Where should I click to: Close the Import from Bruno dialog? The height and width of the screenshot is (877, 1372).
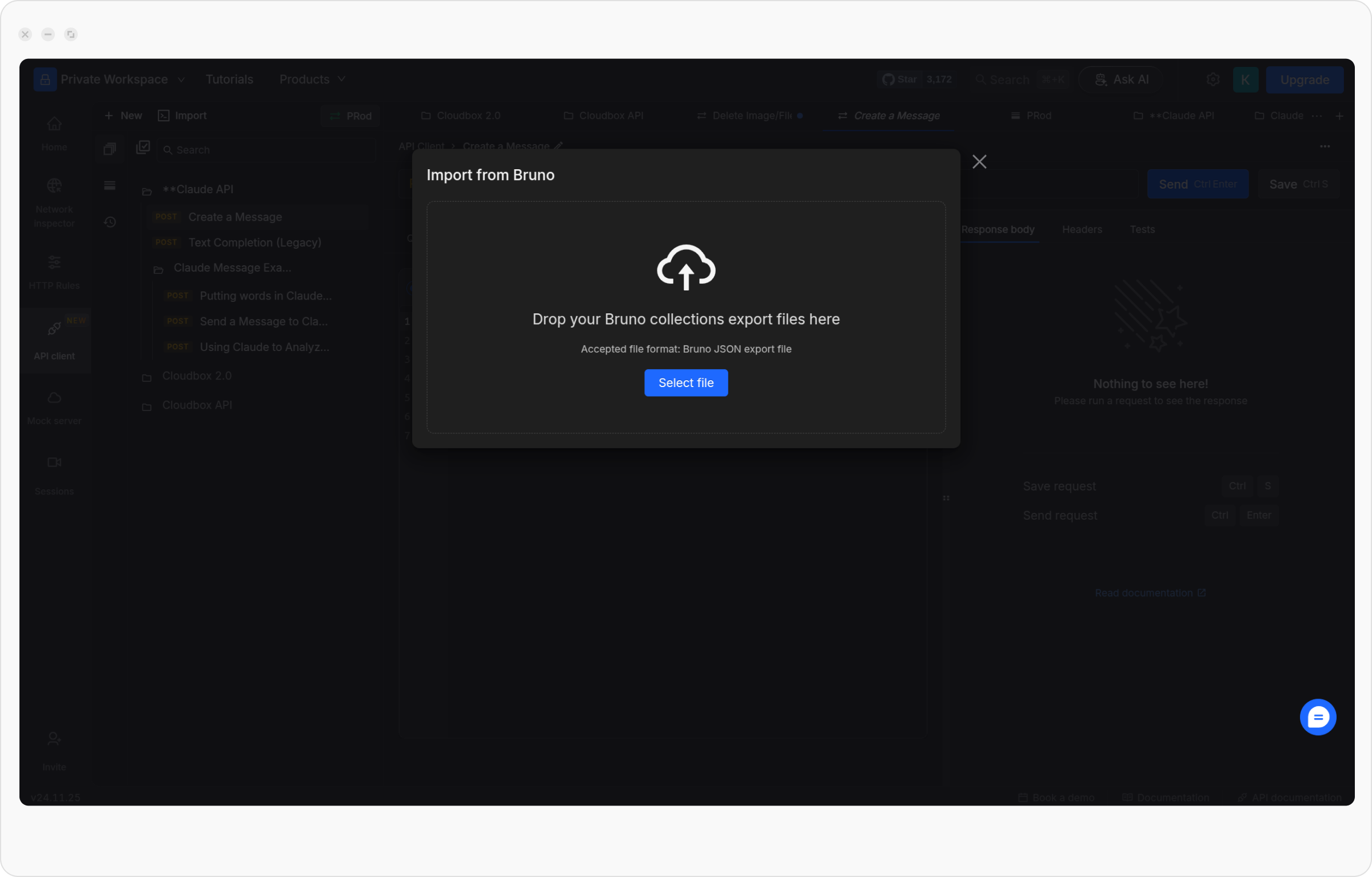click(979, 162)
